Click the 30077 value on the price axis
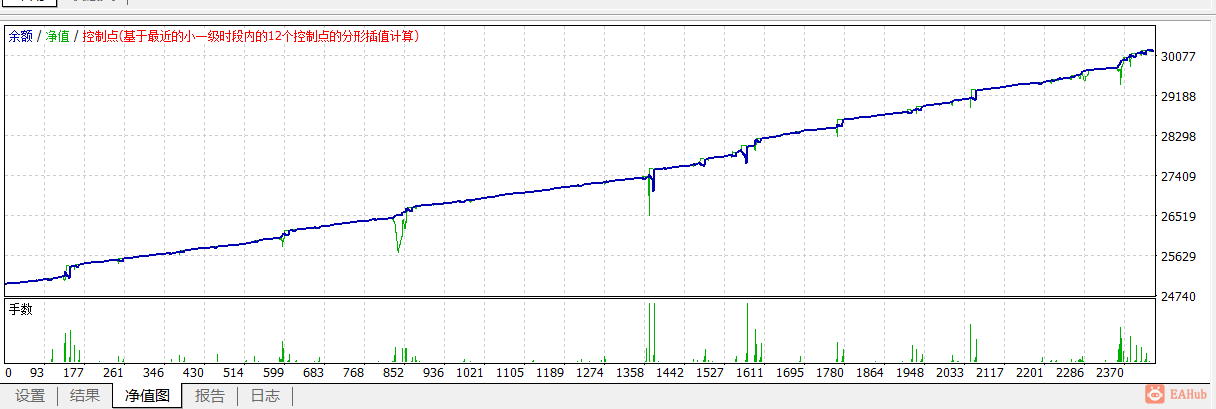 pyautogui.click(x=1180, y=57)
